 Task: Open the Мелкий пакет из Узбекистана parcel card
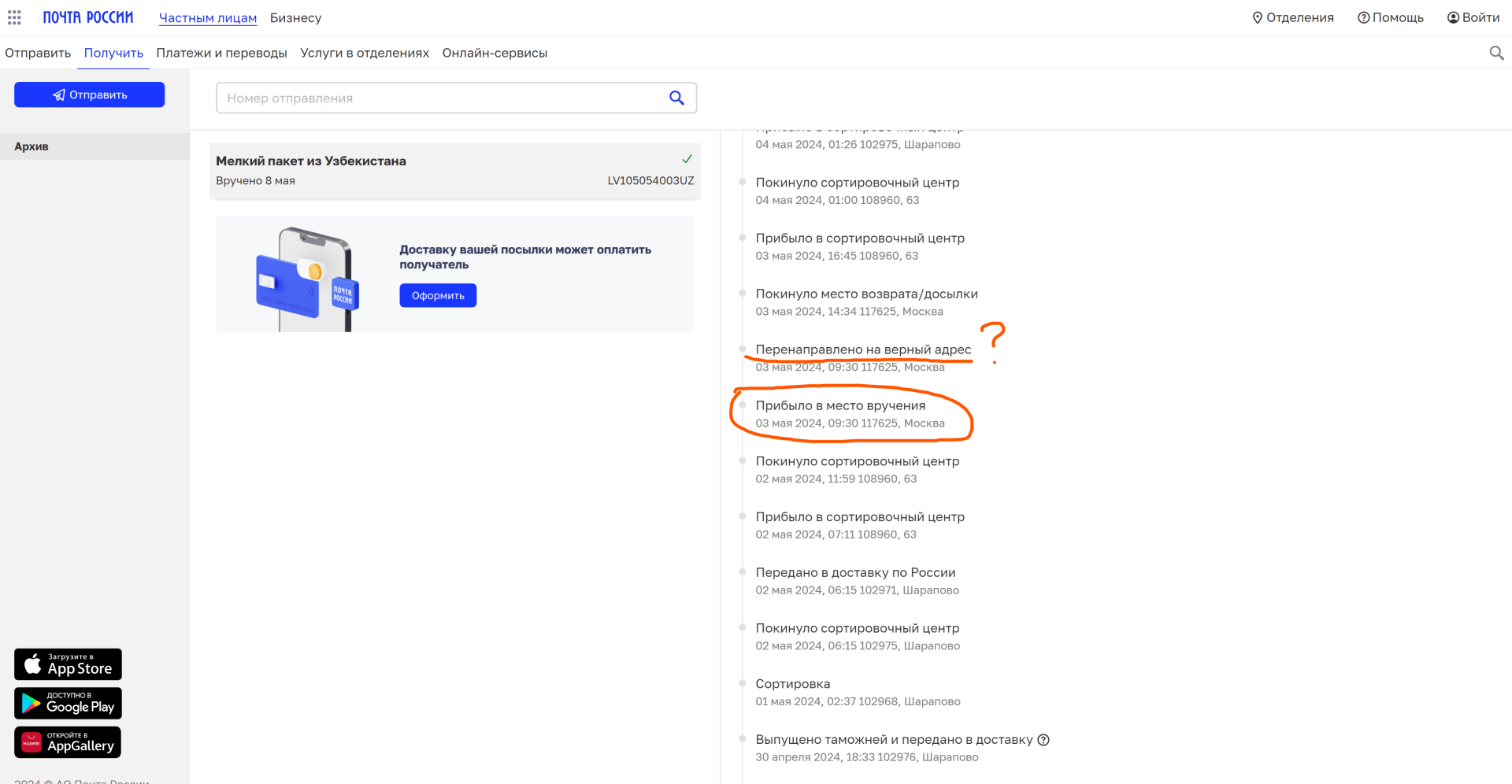[x=455, y=171]
